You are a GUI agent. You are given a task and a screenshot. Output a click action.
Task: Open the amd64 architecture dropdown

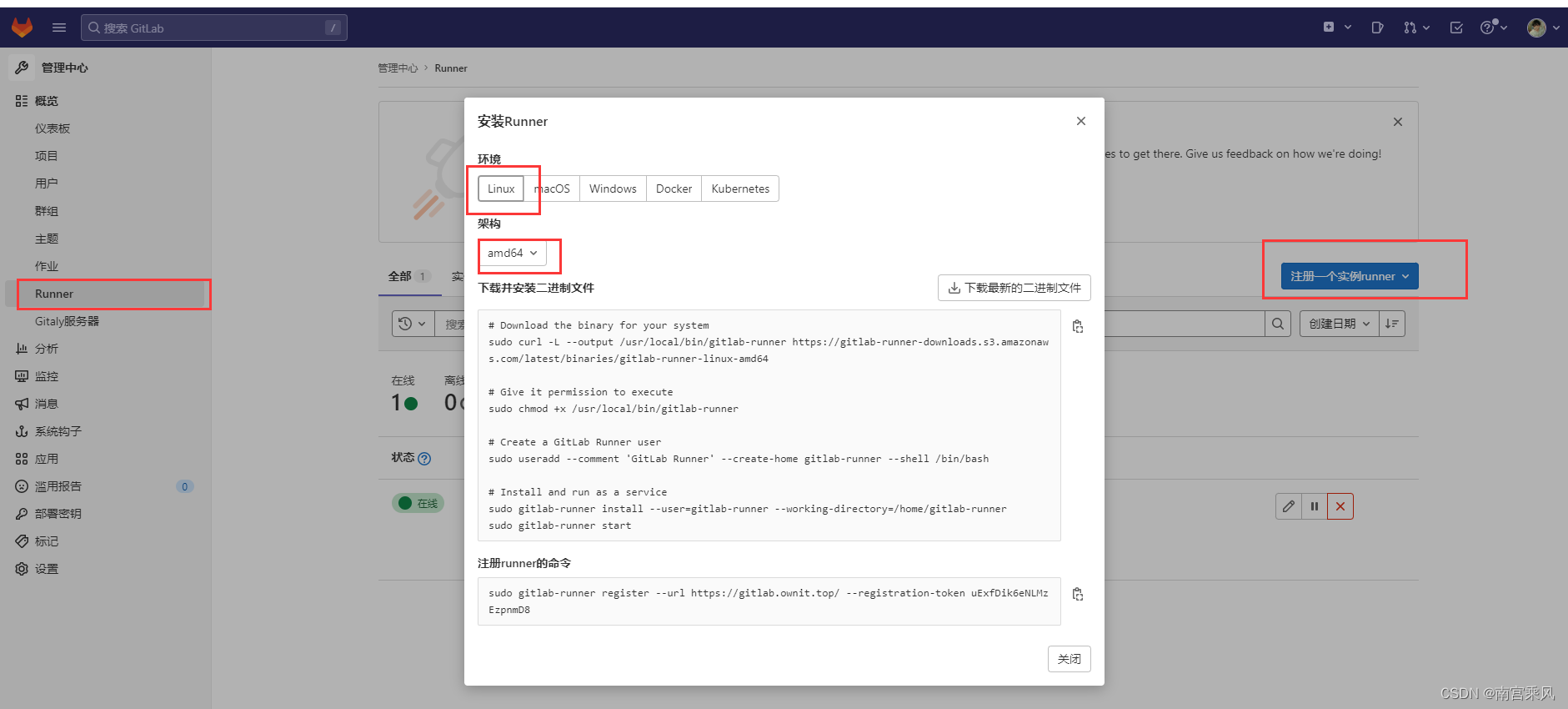tap(512, 253)
